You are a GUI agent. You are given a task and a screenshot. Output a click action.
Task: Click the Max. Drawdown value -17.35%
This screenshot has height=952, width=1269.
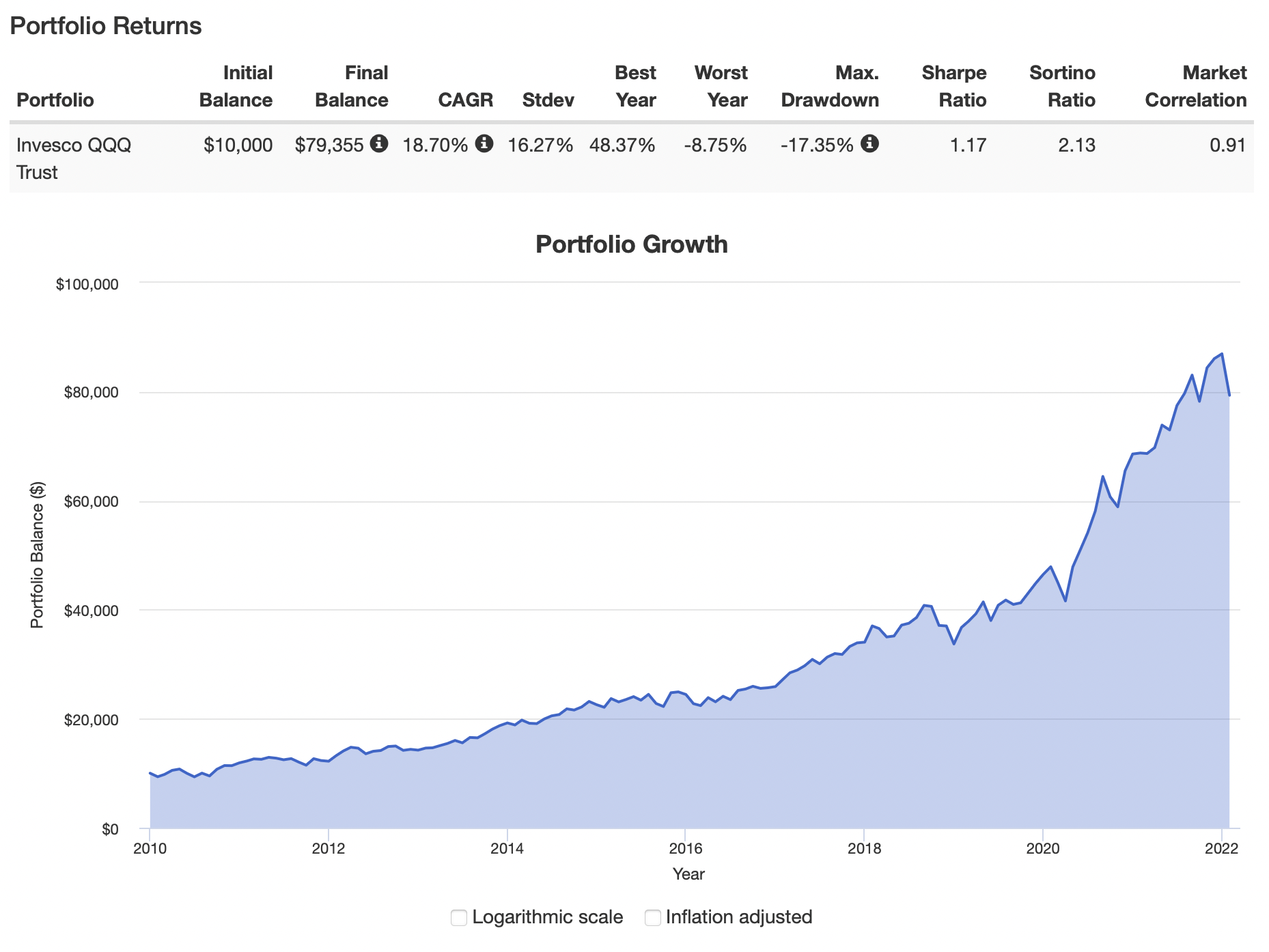[817, 145]
